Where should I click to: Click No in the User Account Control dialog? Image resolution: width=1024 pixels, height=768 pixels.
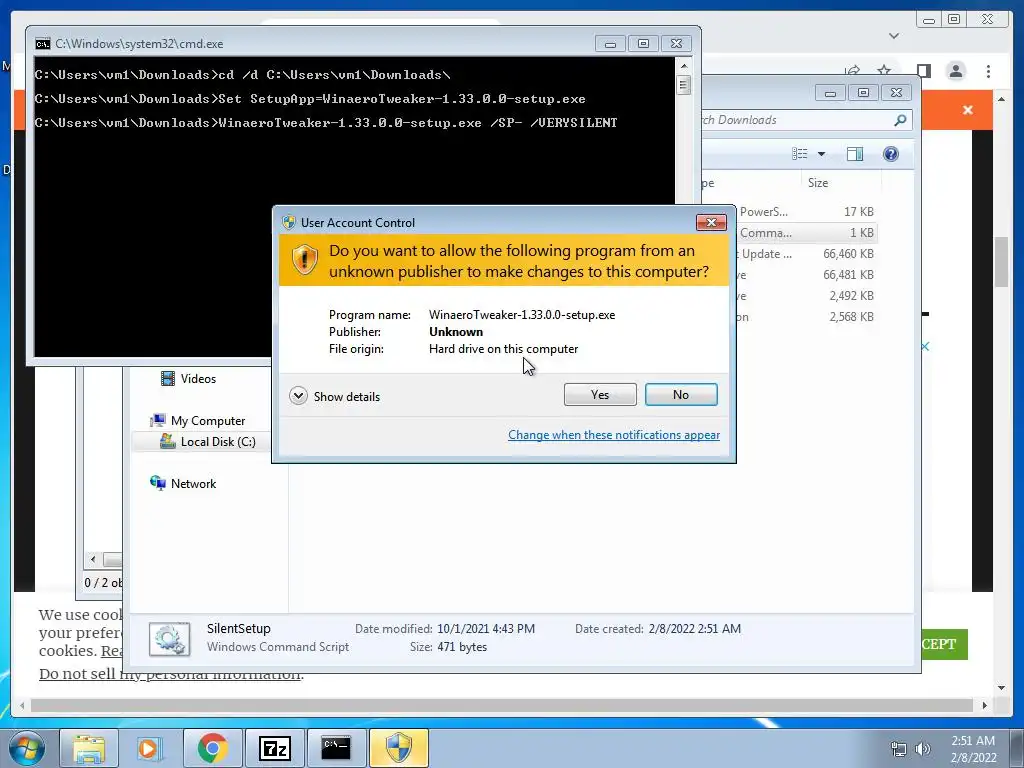tap(680, 394)
